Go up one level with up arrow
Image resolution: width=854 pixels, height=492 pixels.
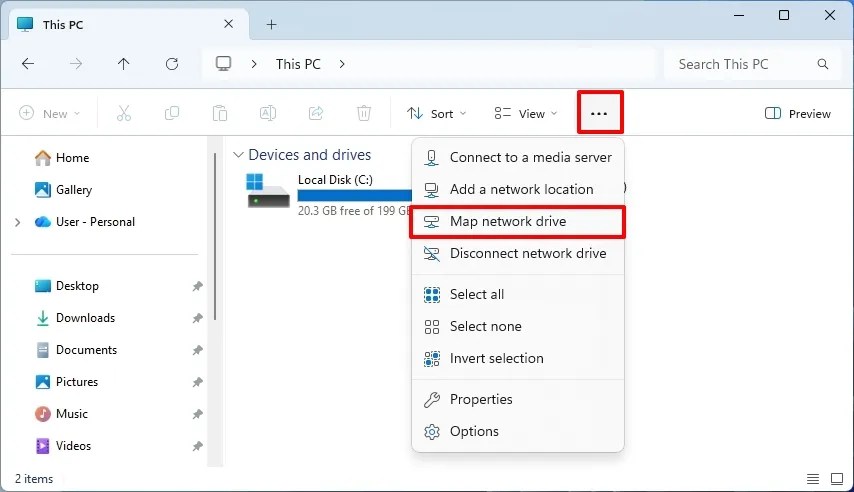coord(124,64)
